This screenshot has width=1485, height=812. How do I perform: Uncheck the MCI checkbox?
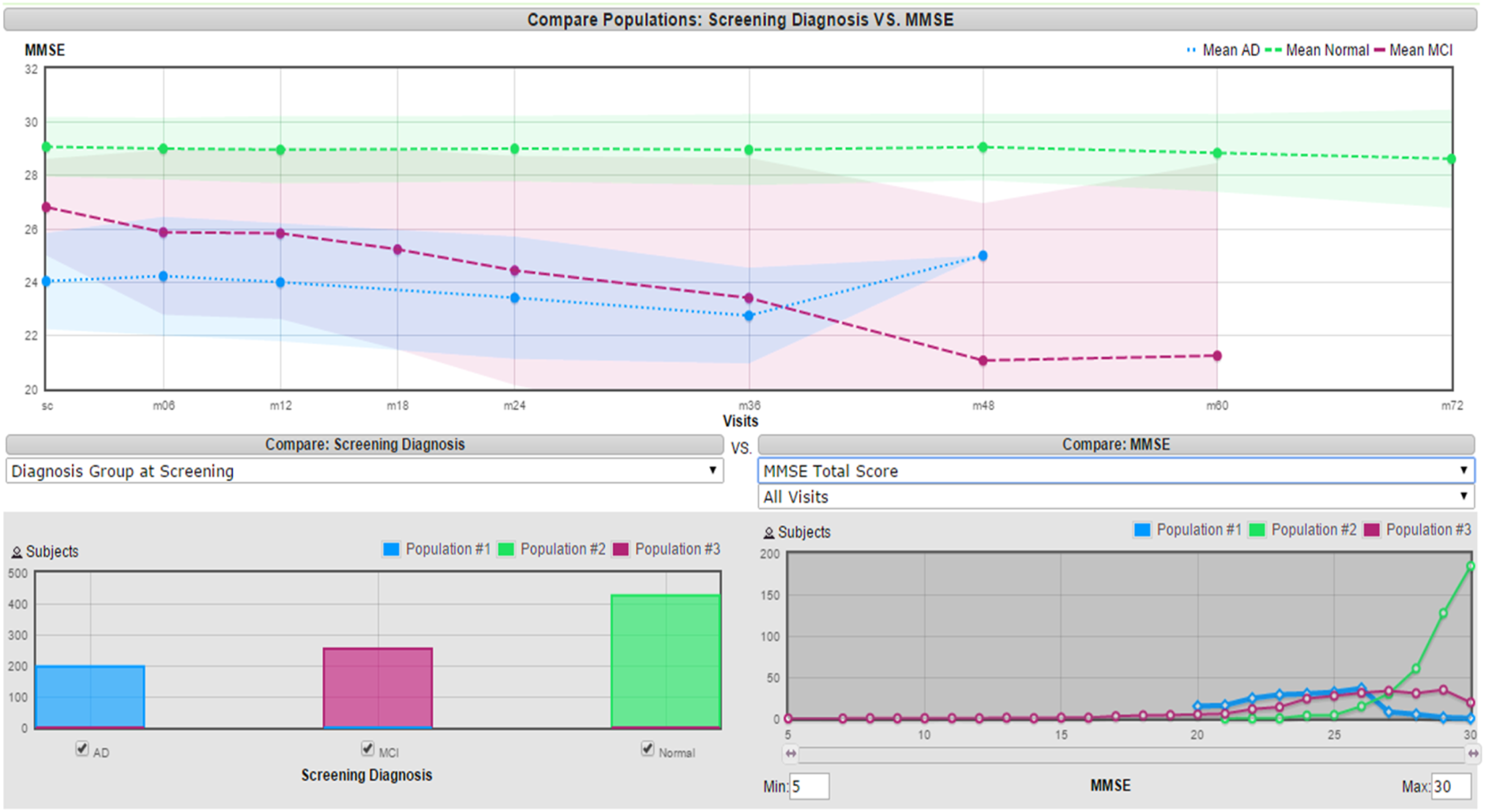367,749
